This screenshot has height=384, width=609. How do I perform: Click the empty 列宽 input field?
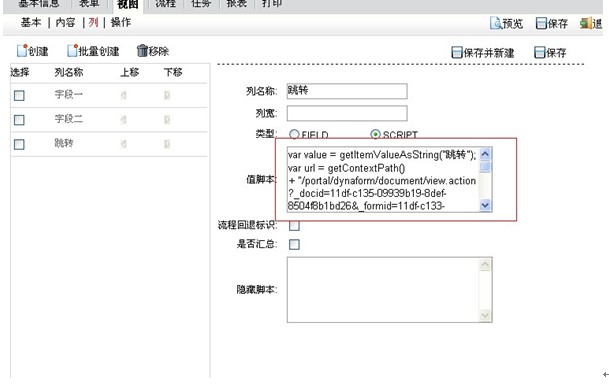(347, 113)
